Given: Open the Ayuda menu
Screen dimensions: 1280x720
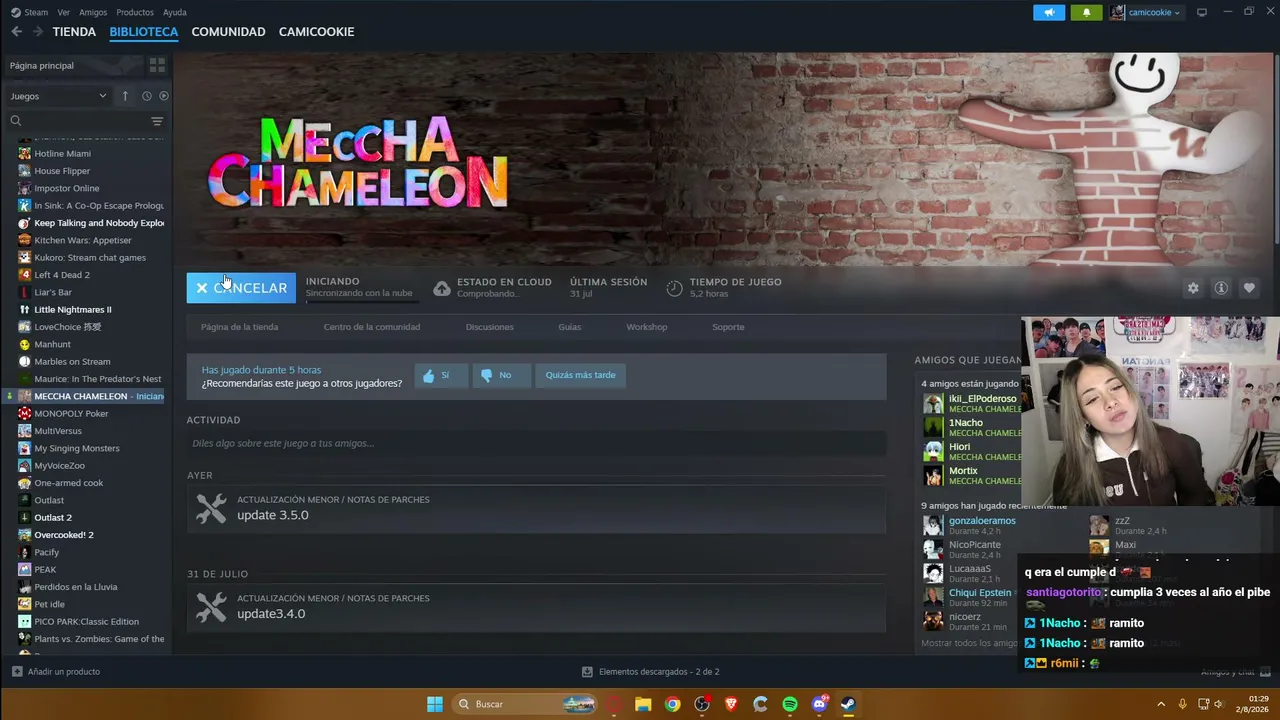Looking at the screenshot, I should point(175,12).
